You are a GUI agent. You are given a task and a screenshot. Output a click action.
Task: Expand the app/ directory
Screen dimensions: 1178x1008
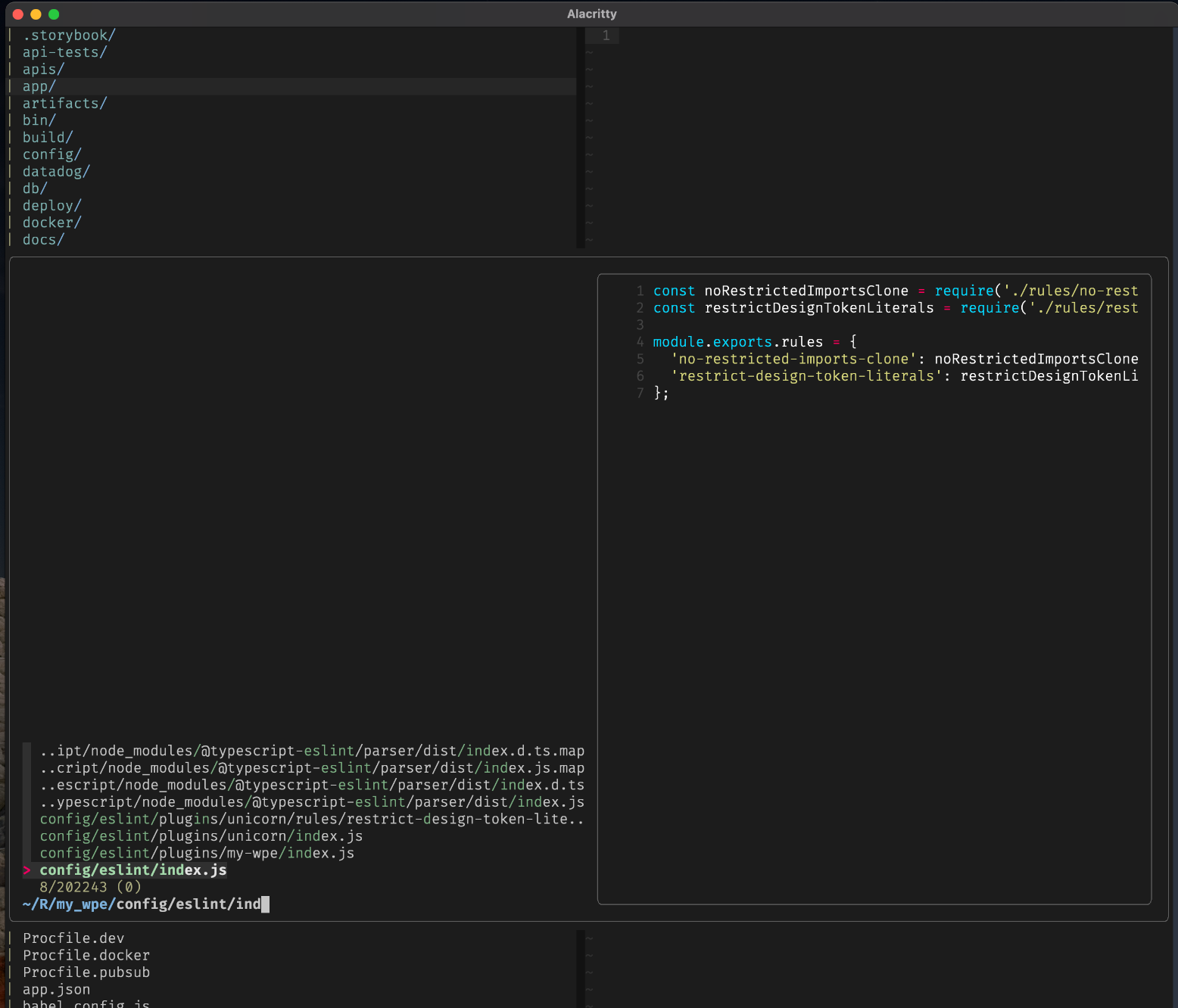(x=39, y=86)
